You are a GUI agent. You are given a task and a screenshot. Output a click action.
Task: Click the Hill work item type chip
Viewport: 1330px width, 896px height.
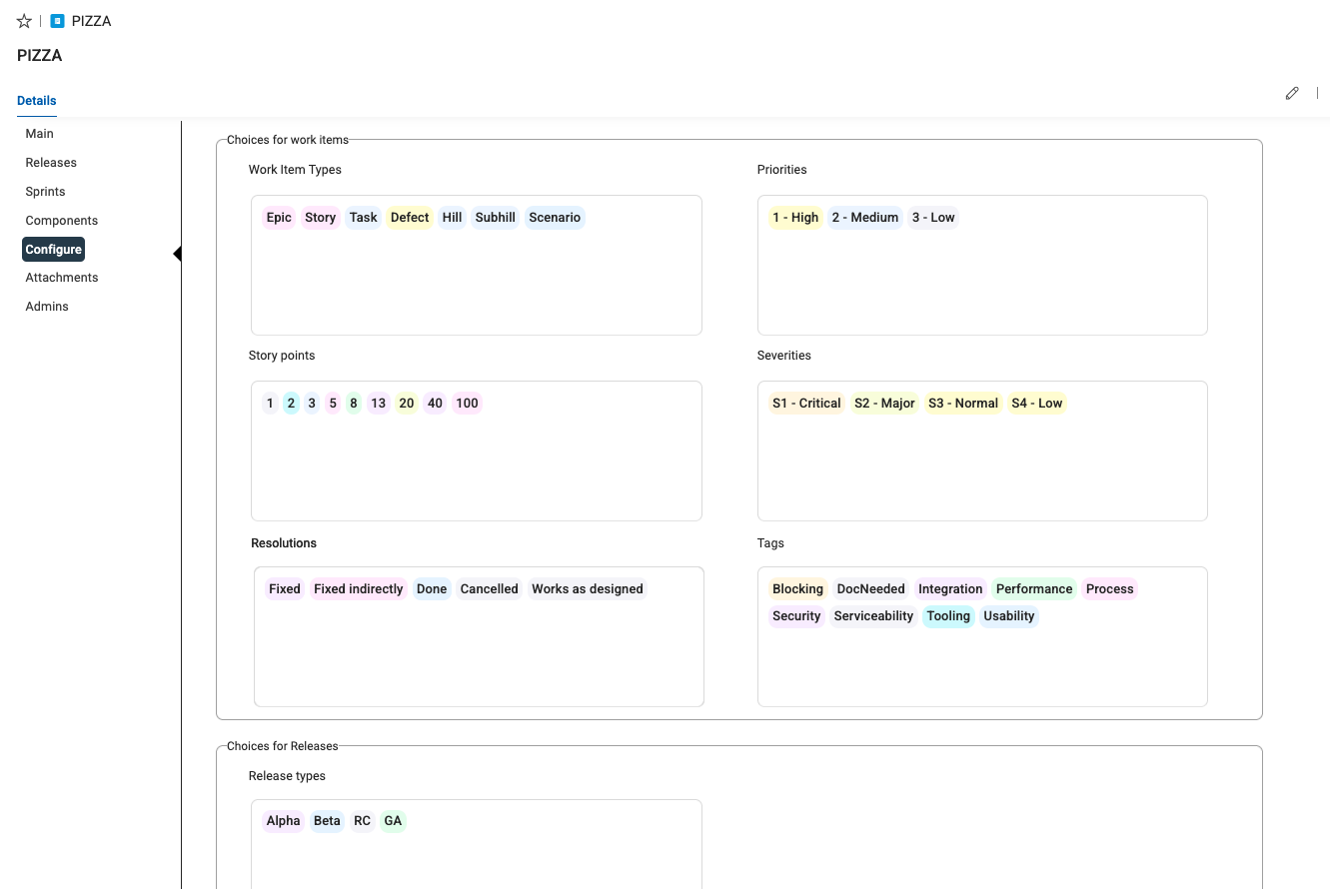(453, 218)
